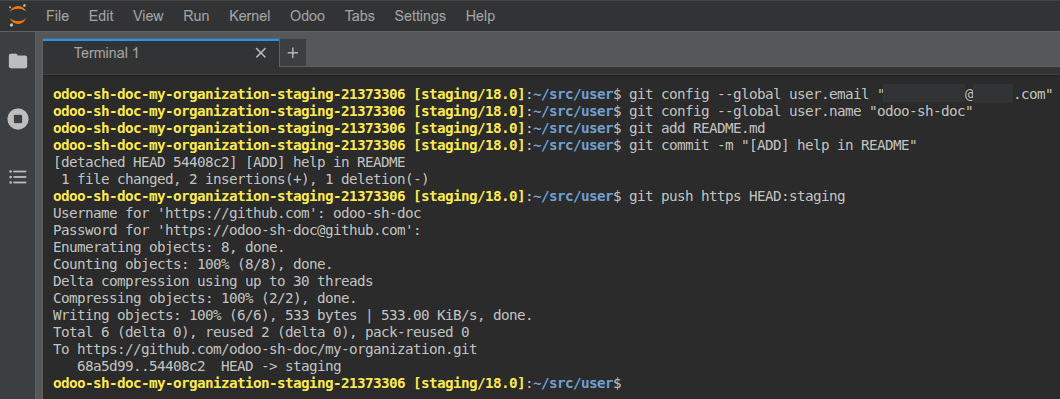The width and height of the screenshot is (1060, 399).
Task: Click the Jupyter logo icon
Action: pyautogui.click(x=18, y=15)
